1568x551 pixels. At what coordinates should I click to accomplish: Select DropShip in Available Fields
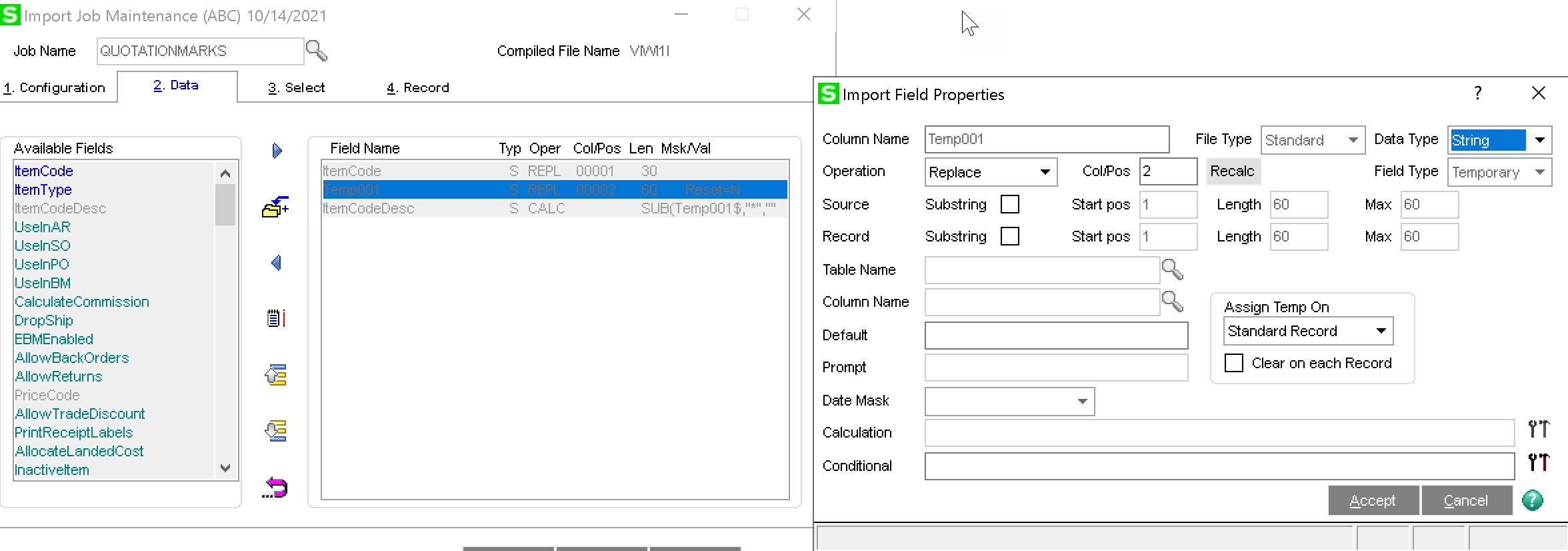point(43,320)
